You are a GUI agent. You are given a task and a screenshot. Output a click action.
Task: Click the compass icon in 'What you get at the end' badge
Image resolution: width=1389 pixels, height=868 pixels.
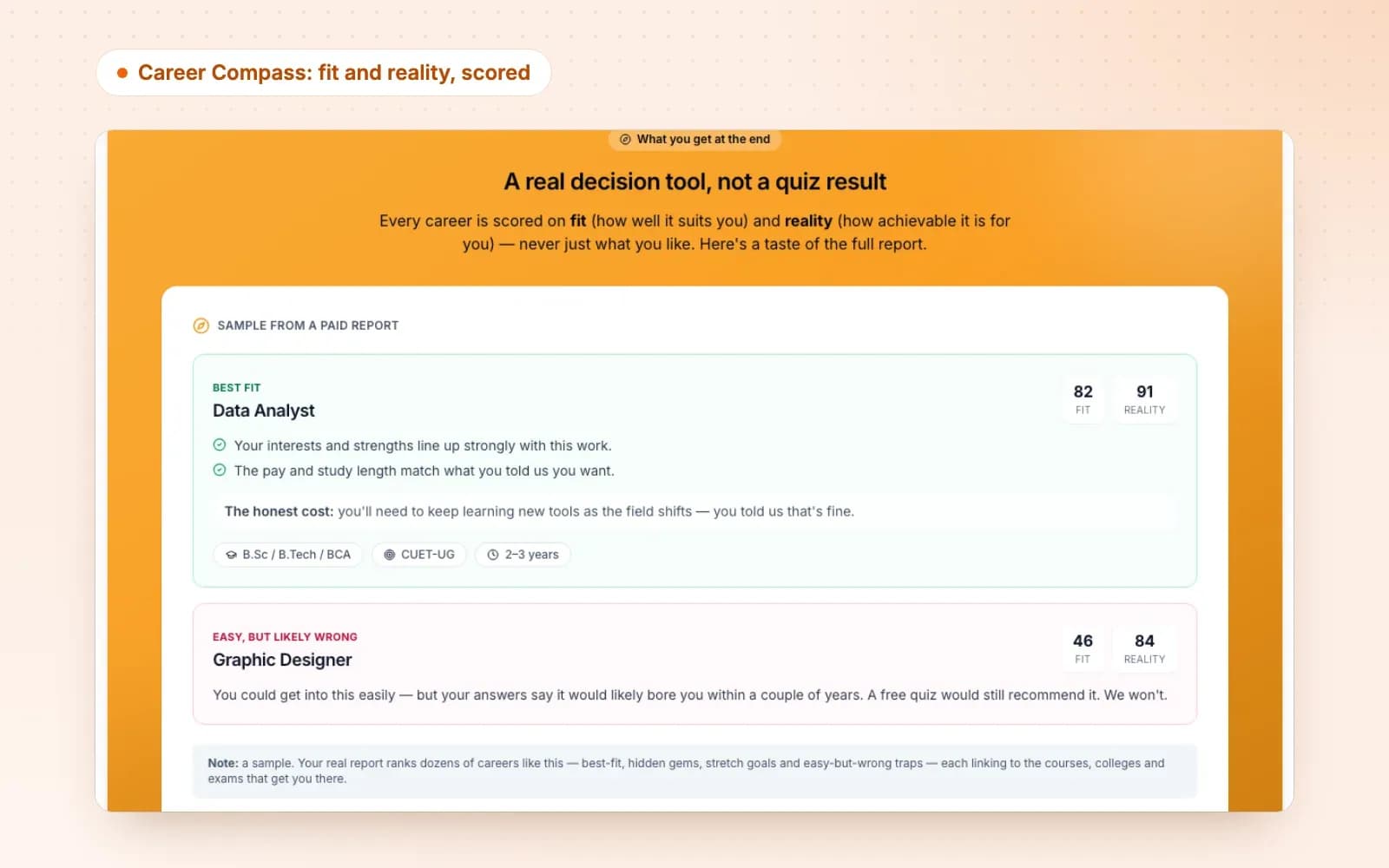pos(625,139)
